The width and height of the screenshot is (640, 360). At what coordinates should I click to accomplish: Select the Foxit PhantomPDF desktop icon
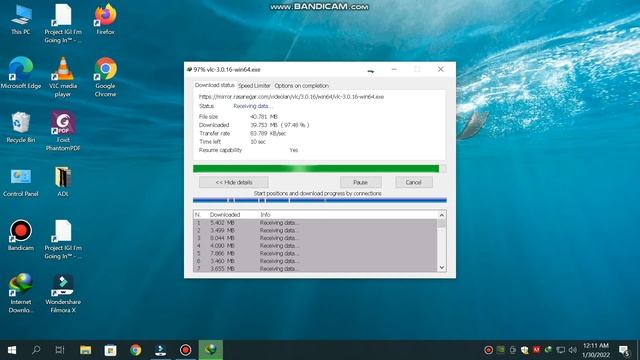[x=63, y=131]
